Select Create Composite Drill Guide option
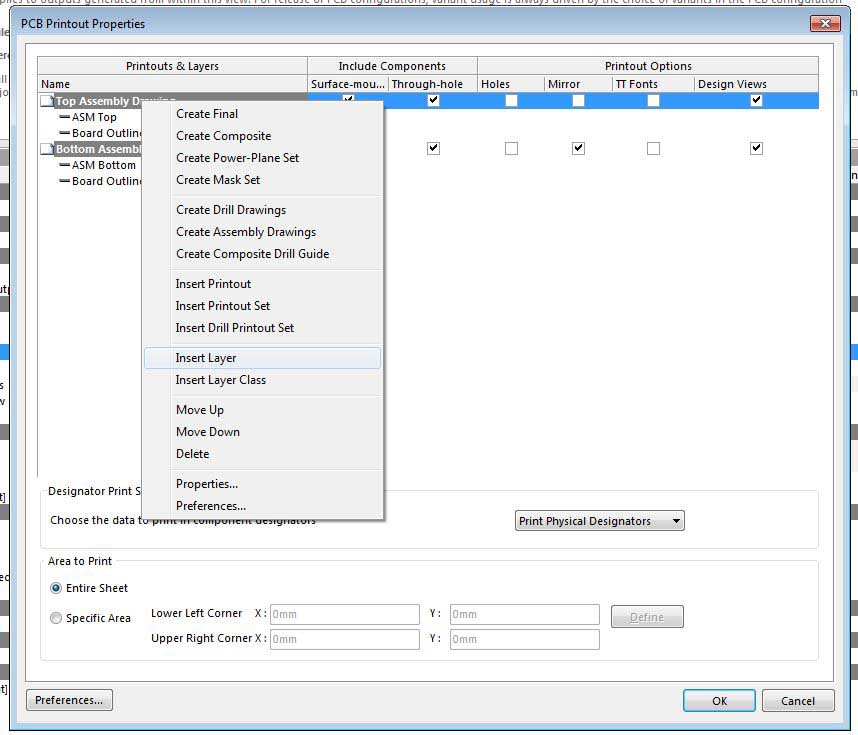Screen dimensions: 858x735 pos(252,254)
